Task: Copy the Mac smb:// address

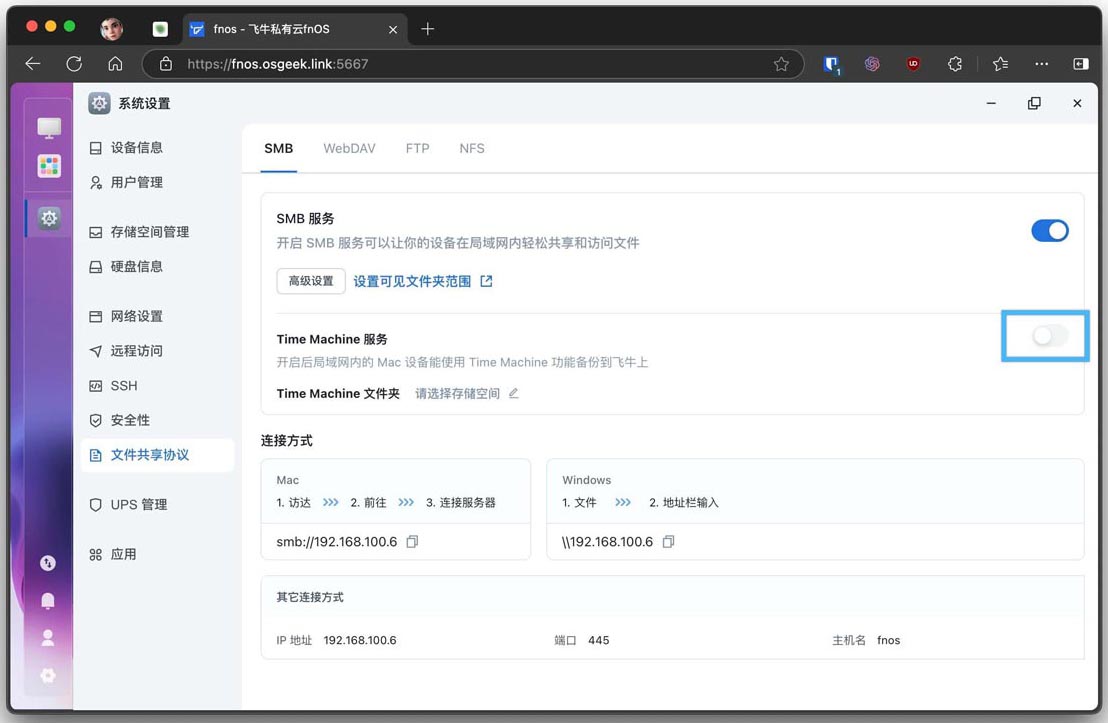Action: coord(412,542)
